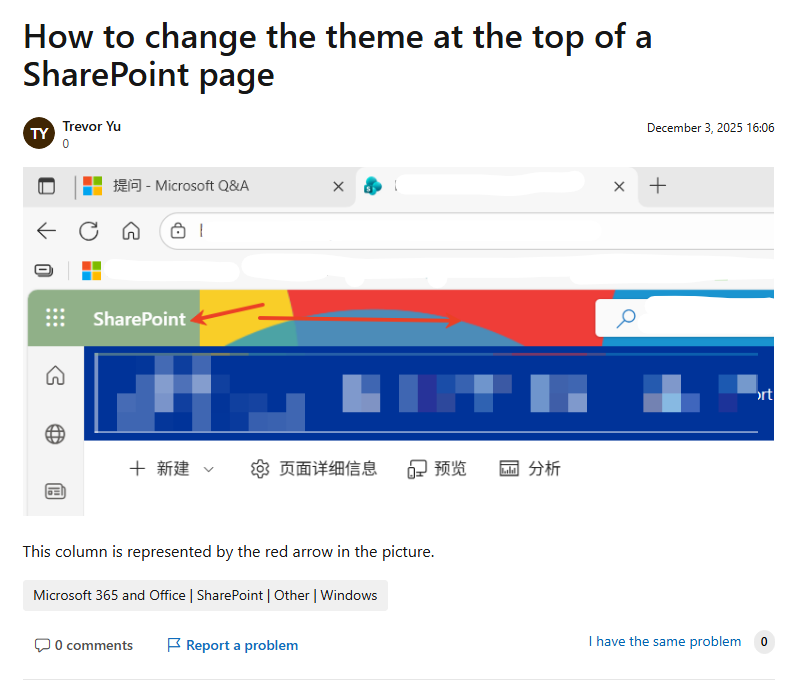Click the question title heading

[337, 55]
